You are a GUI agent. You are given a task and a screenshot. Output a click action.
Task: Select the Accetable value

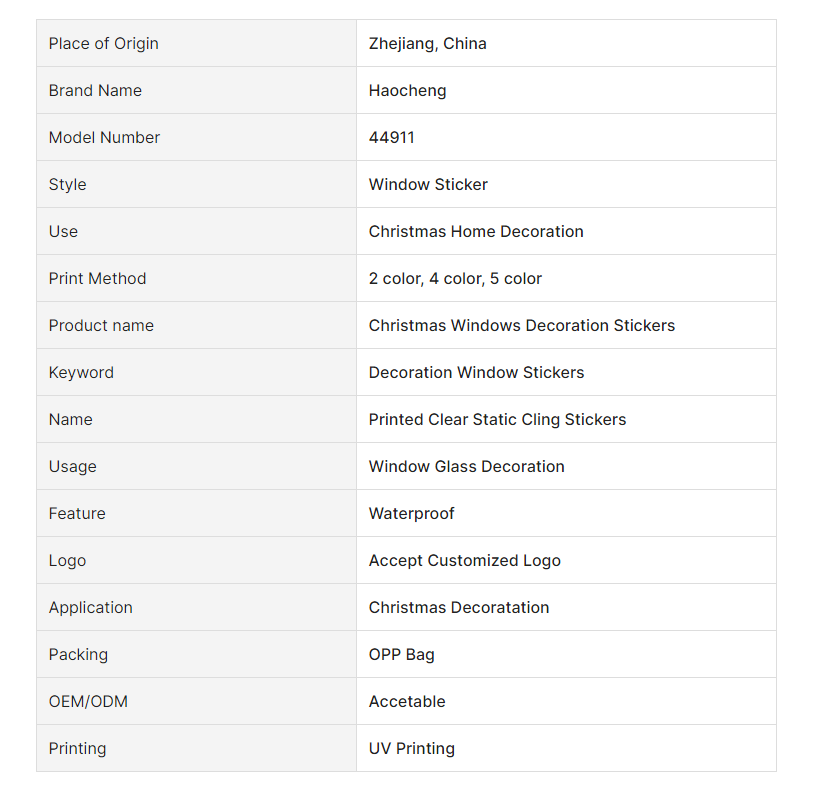[x=407, y=702]
